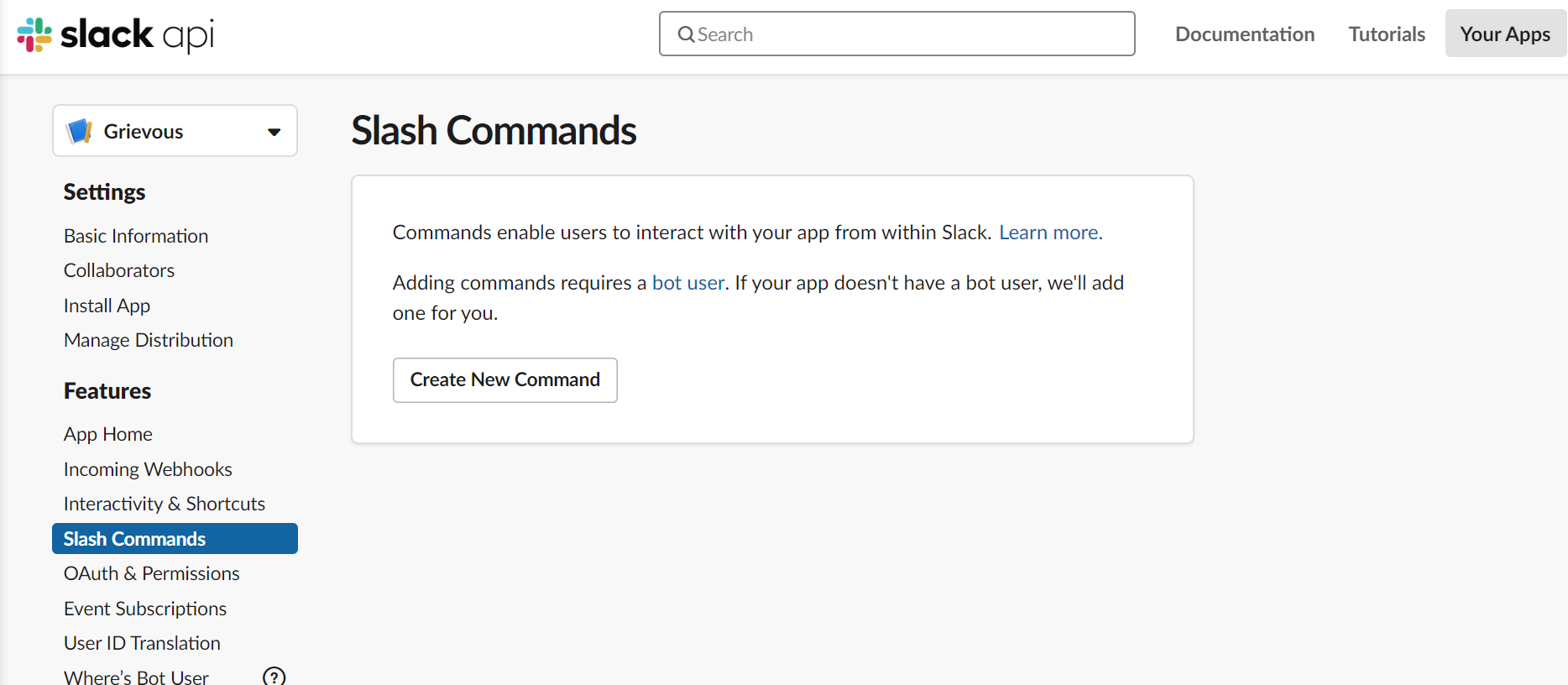This screenshot has height=685, width=1568.
Task: Select Slash Commands in sidebar
Action: [x=175, y=539]
